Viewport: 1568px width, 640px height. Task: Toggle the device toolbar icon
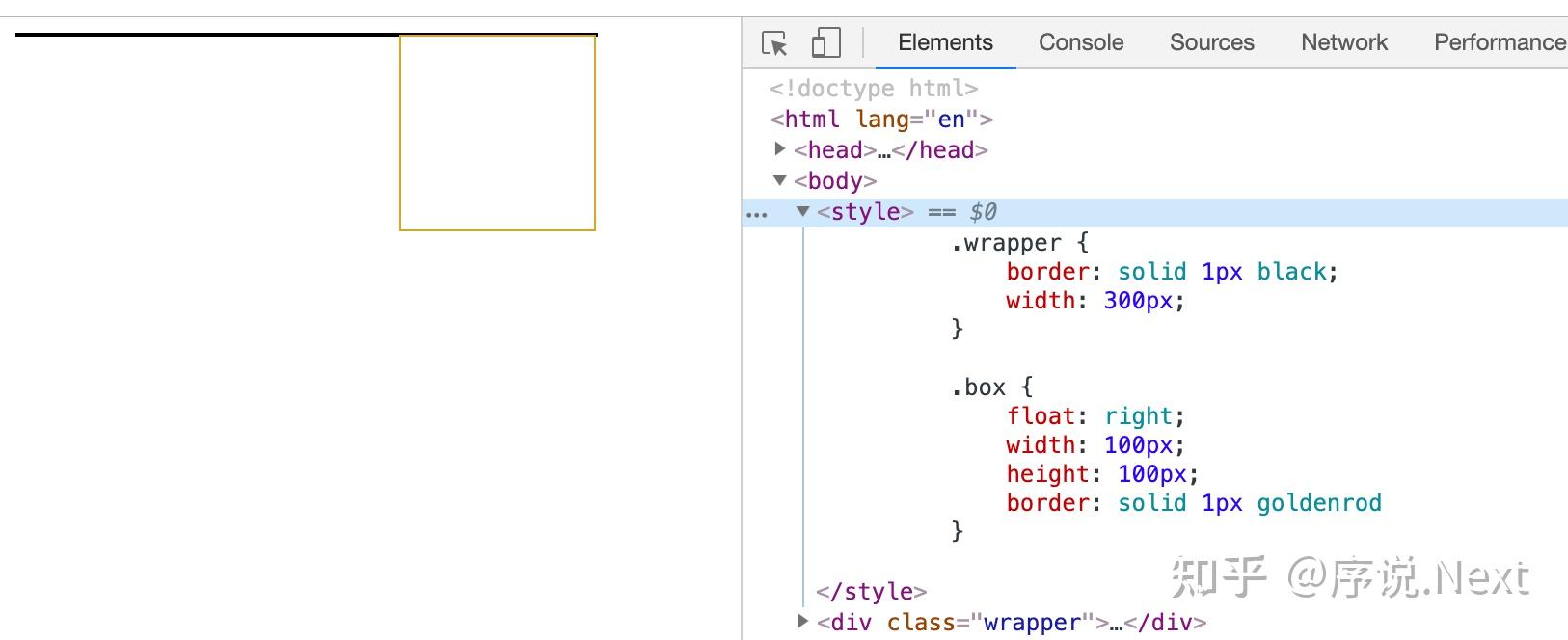pos(825,43)
